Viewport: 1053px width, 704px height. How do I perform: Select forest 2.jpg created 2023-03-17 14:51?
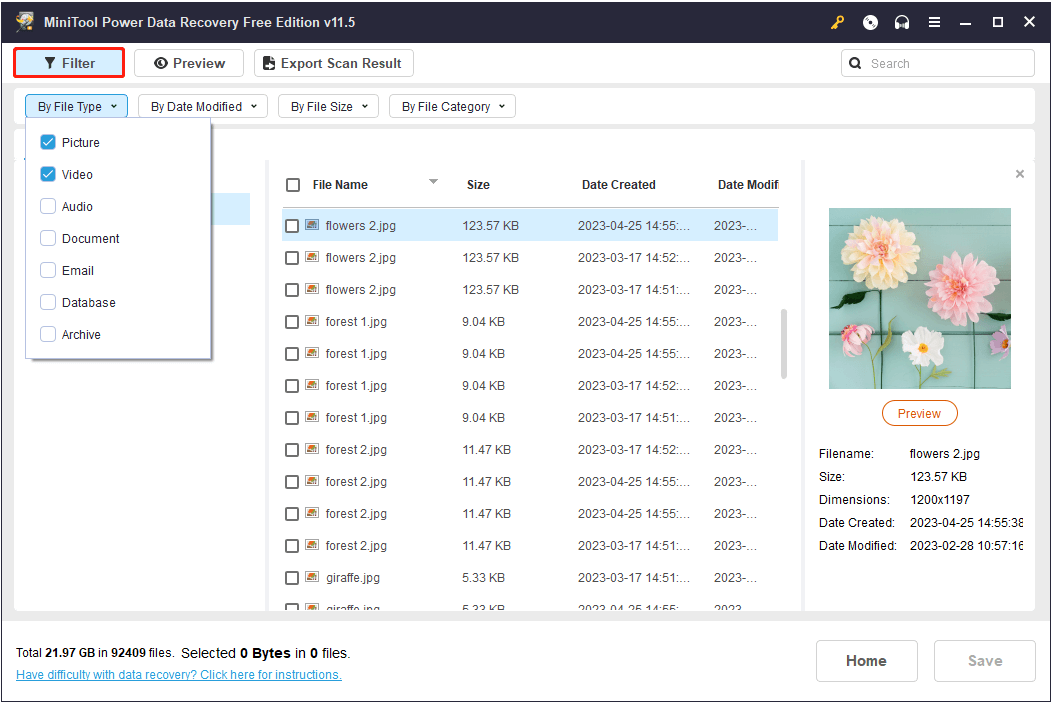point(530,545)
